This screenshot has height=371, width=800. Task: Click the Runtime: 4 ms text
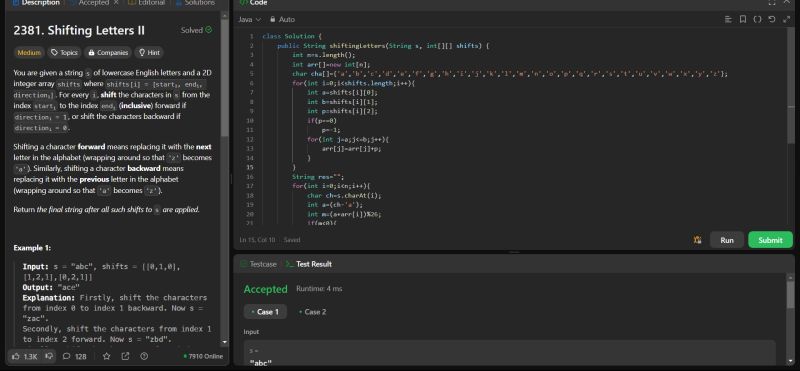(319, 289)
